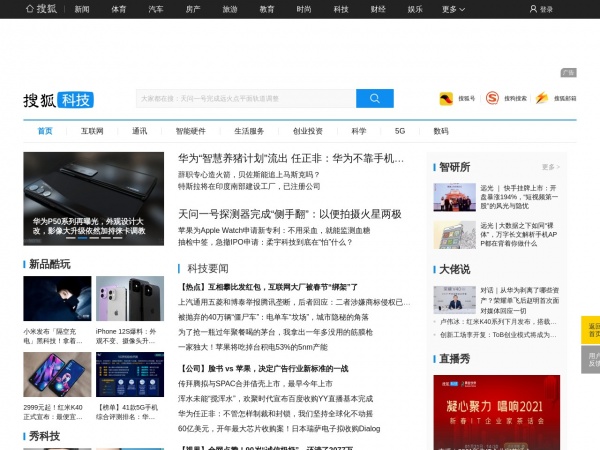This screenshot has height=450, width=600.
Task: Open headline 天问一号探测器完成"侧手翻"
Action: 290,214
